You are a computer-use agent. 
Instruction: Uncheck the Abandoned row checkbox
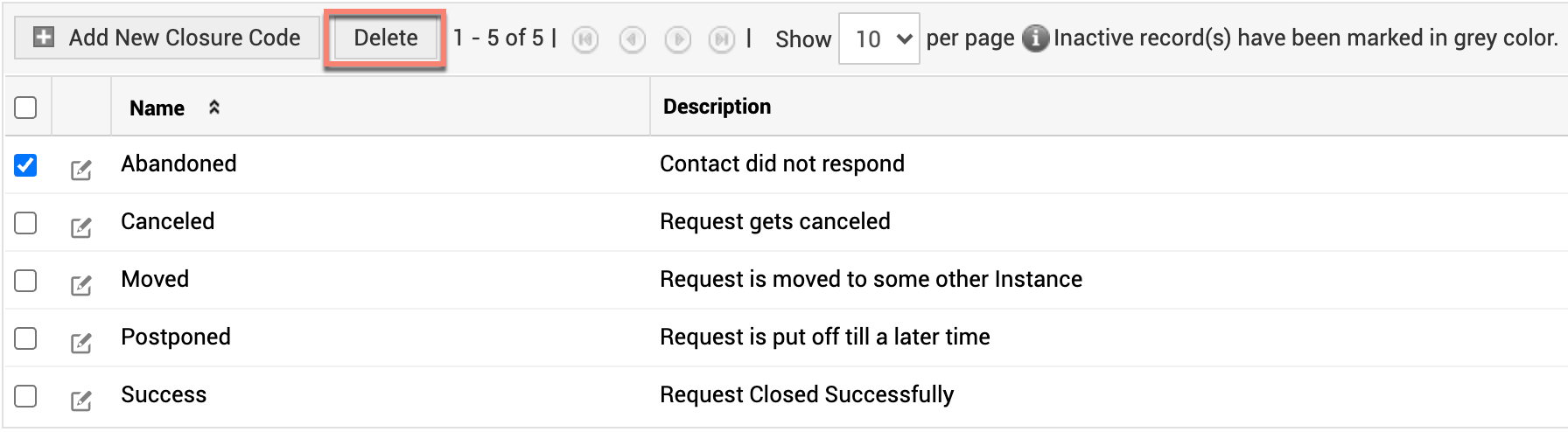click(x=25, y=164)
